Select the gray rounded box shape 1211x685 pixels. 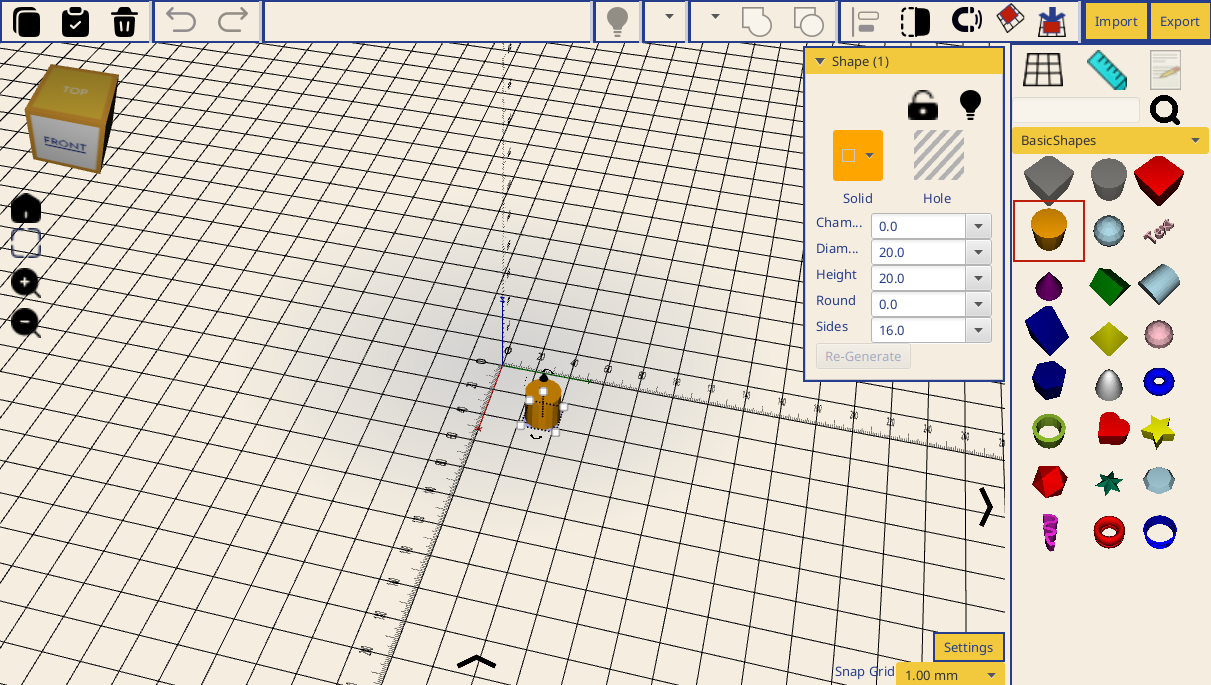pos(1048,180)
